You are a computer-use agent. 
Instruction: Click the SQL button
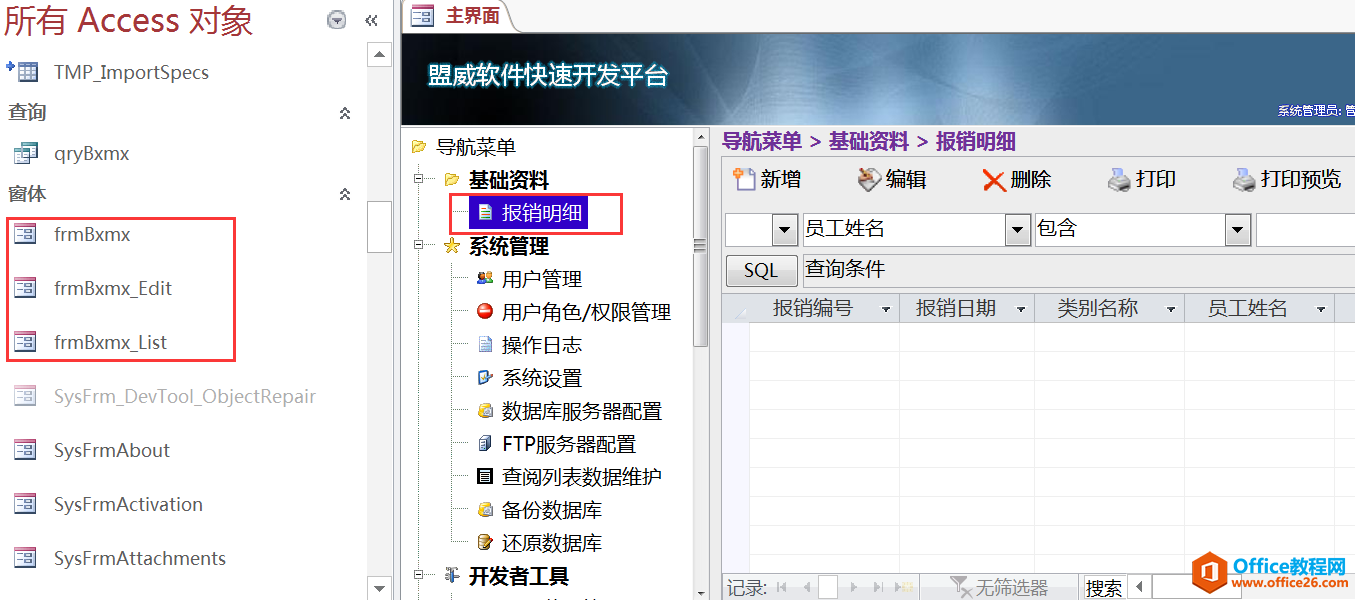(x=761, y=271)
